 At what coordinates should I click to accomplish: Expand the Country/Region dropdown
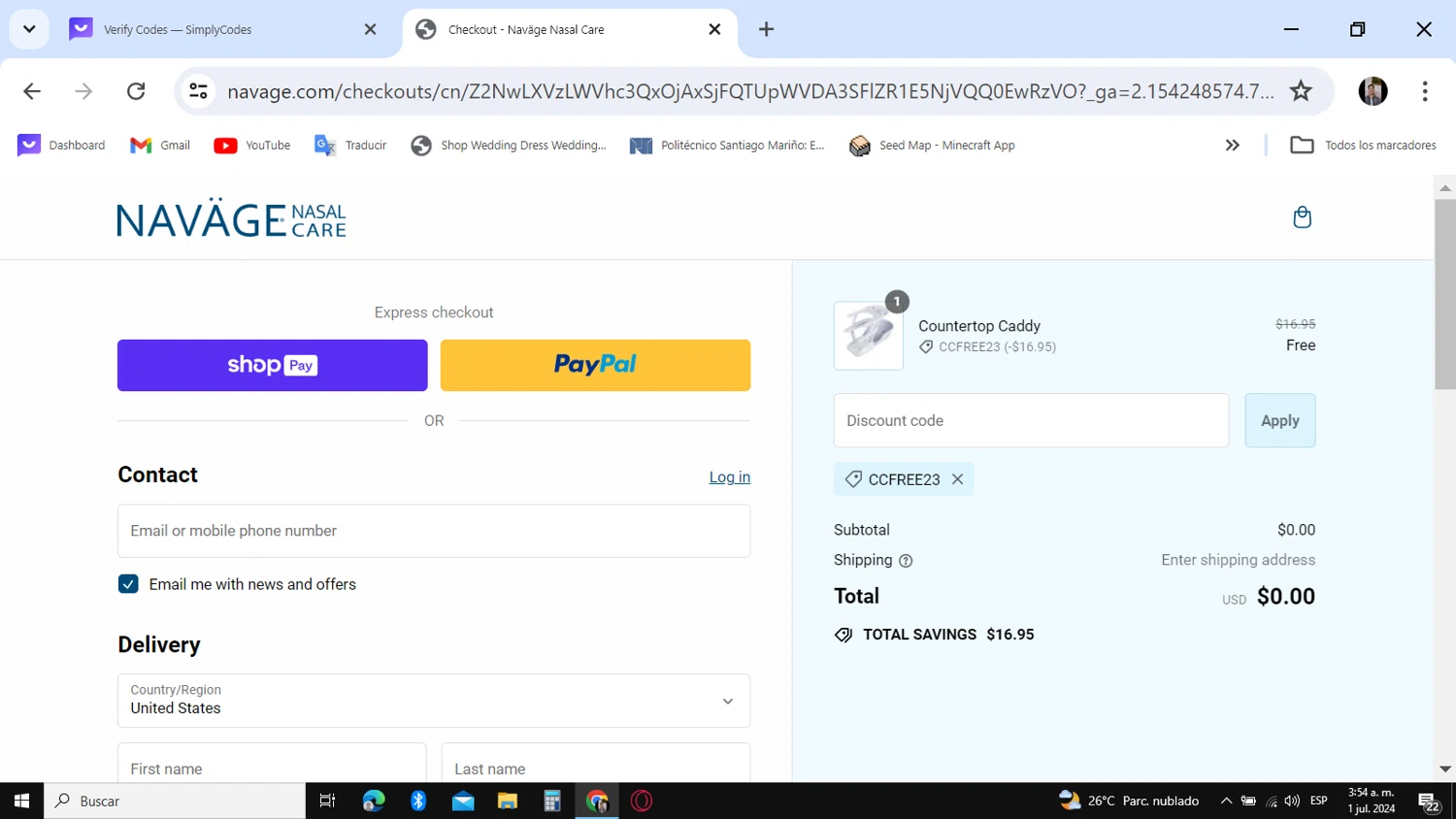pos(434,701)
